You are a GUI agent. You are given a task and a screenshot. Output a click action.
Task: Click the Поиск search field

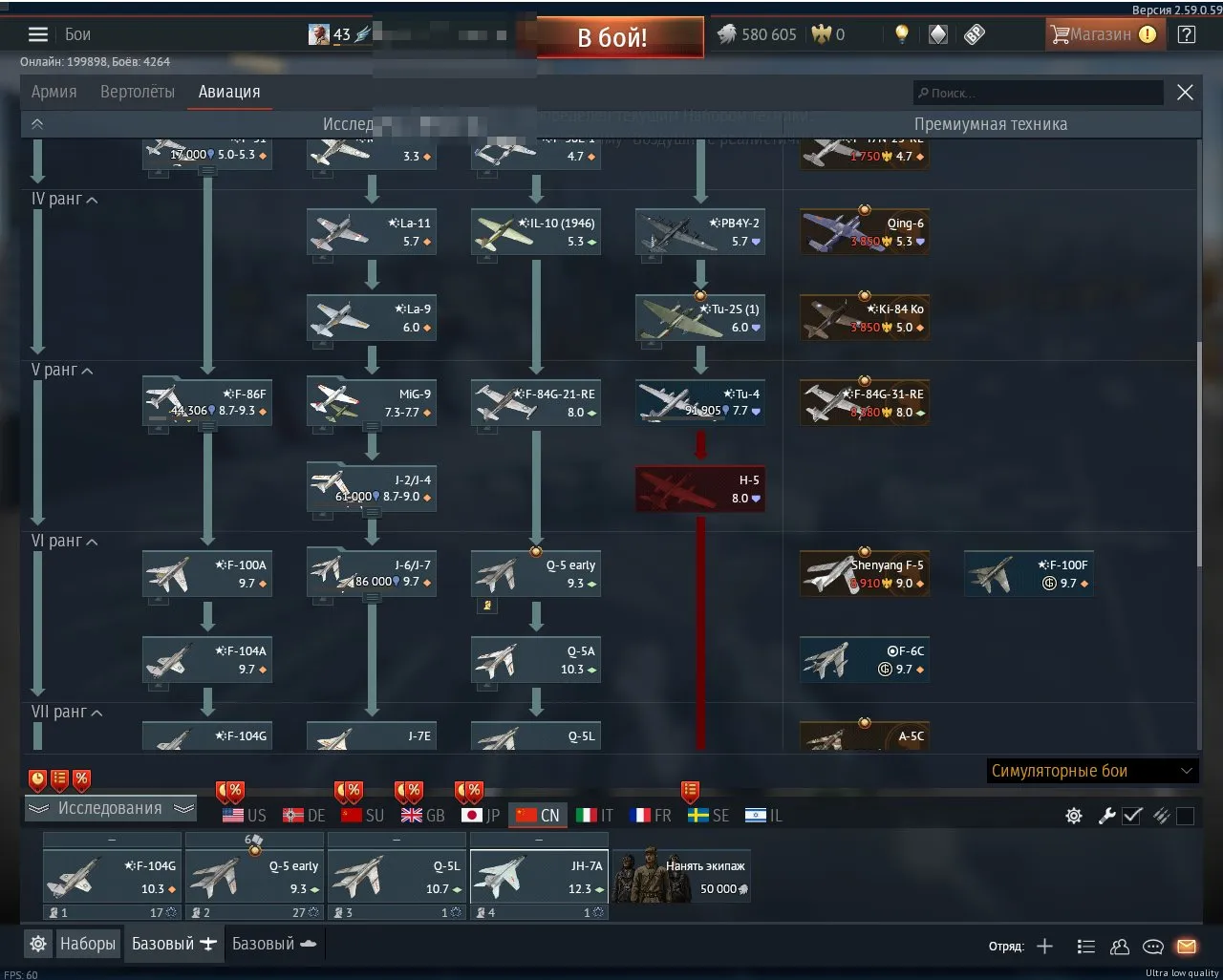click(1039, 93)
